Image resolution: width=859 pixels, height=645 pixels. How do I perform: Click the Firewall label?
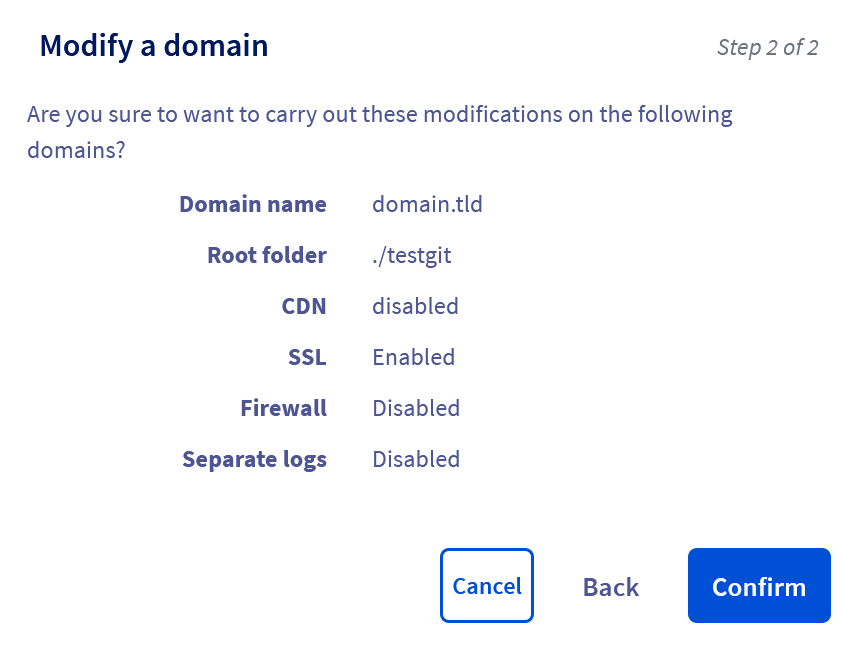[x=284, y=408]
